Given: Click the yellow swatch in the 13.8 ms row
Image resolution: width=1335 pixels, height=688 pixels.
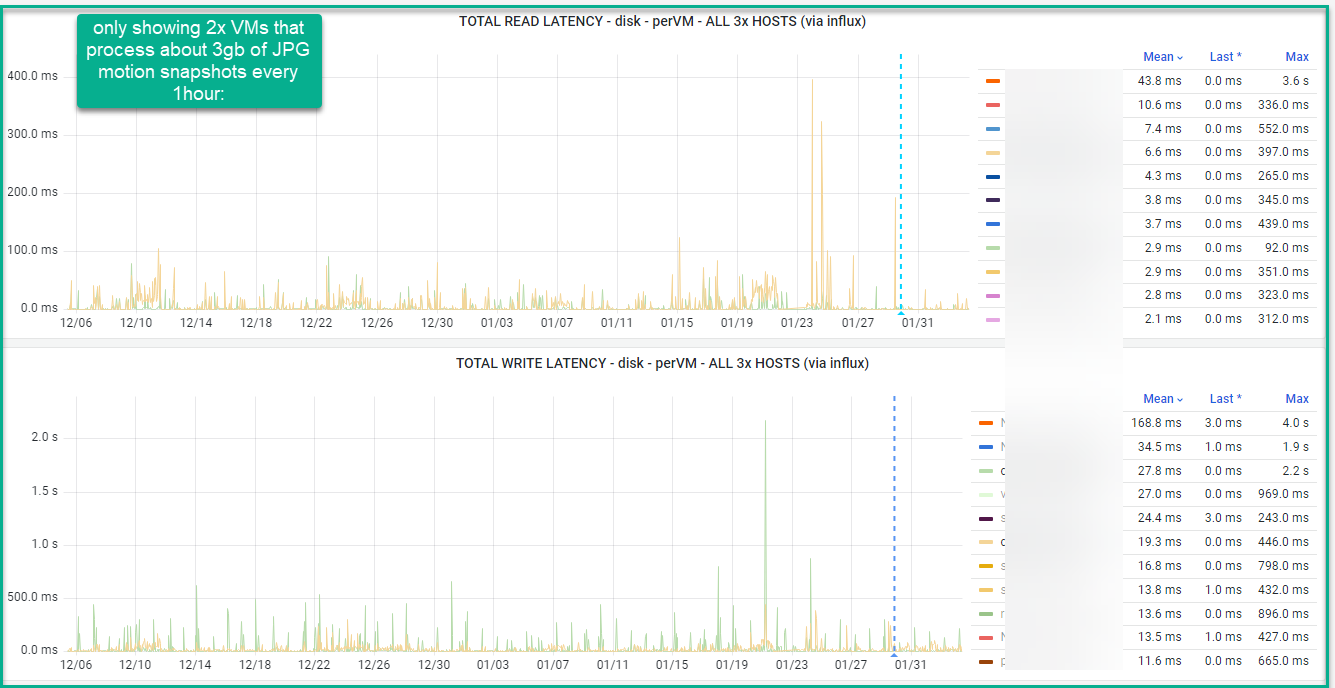Looking at the screenshot, I should pyautogui.click(x=986, y=590).
